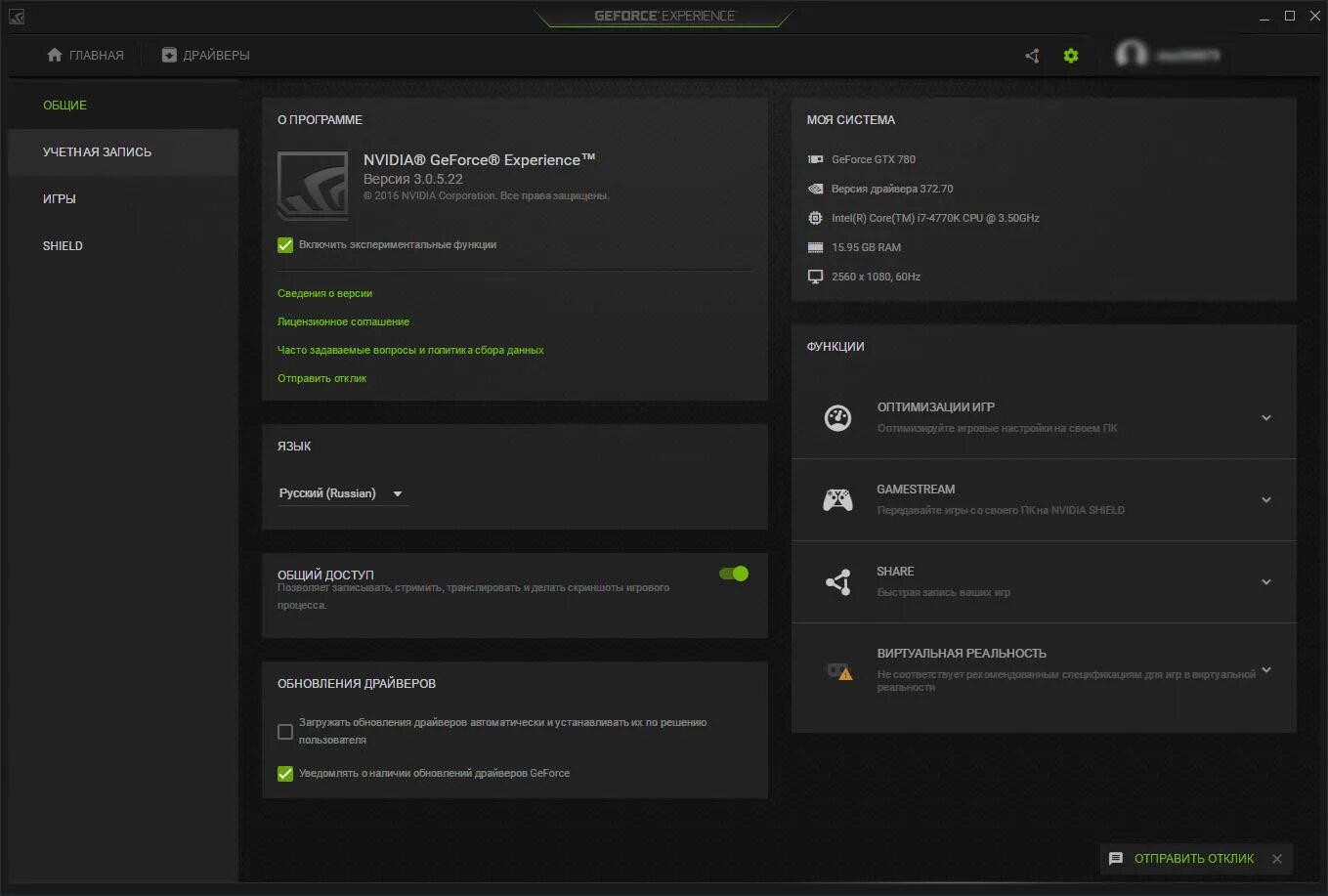
Task: Click the blurred username text
Action: [x=1188, y=56]
